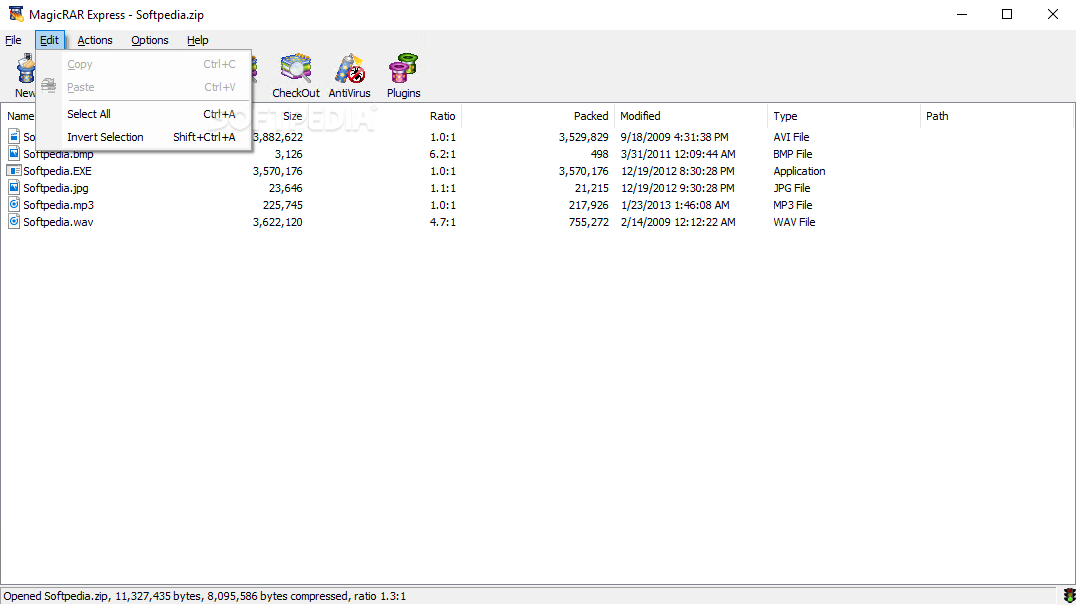Choose Invert Selection from Edit menu
The height and width of the screenshot is (605, 1076).
tap(144, 137)
